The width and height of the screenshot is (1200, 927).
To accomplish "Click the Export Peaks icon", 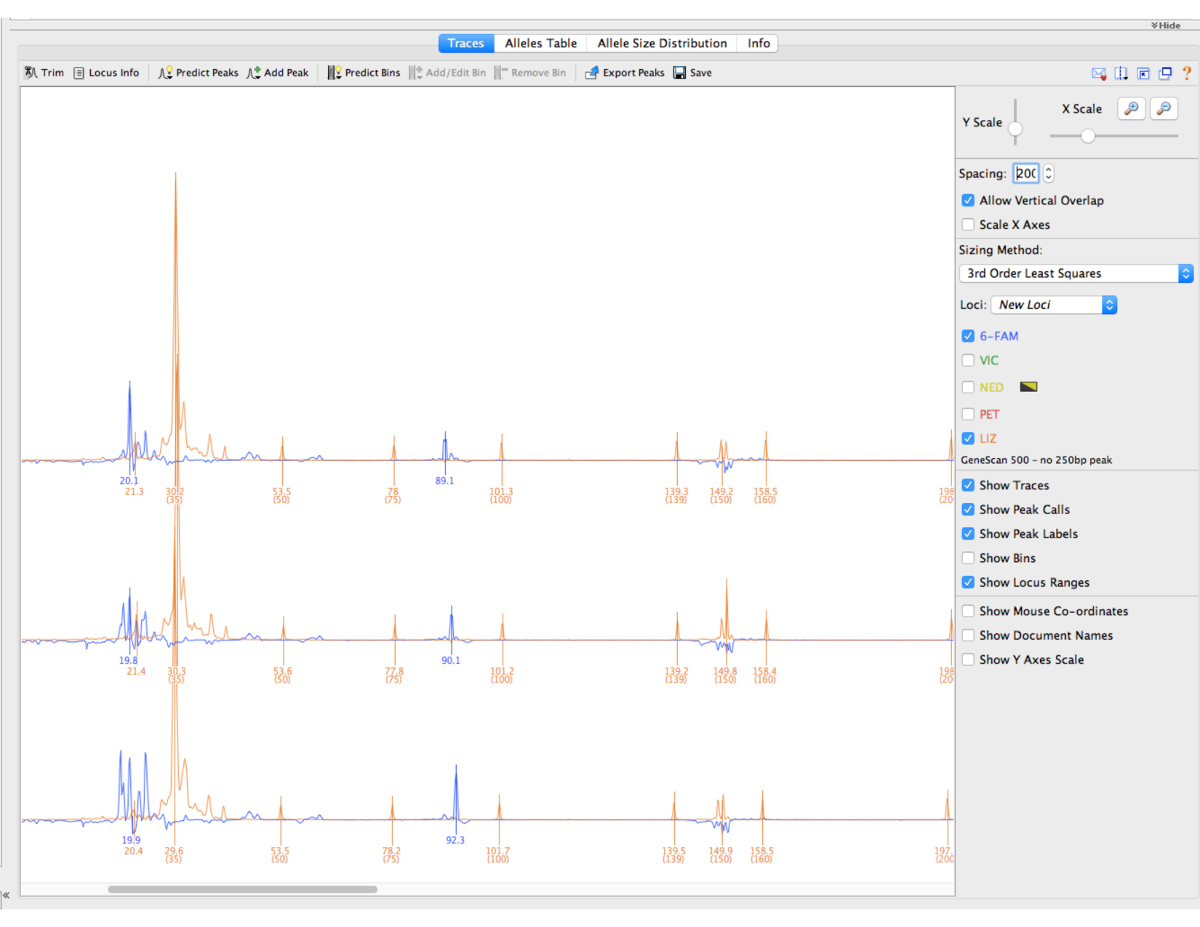I will pyautogui.click(x=592, y=73).
